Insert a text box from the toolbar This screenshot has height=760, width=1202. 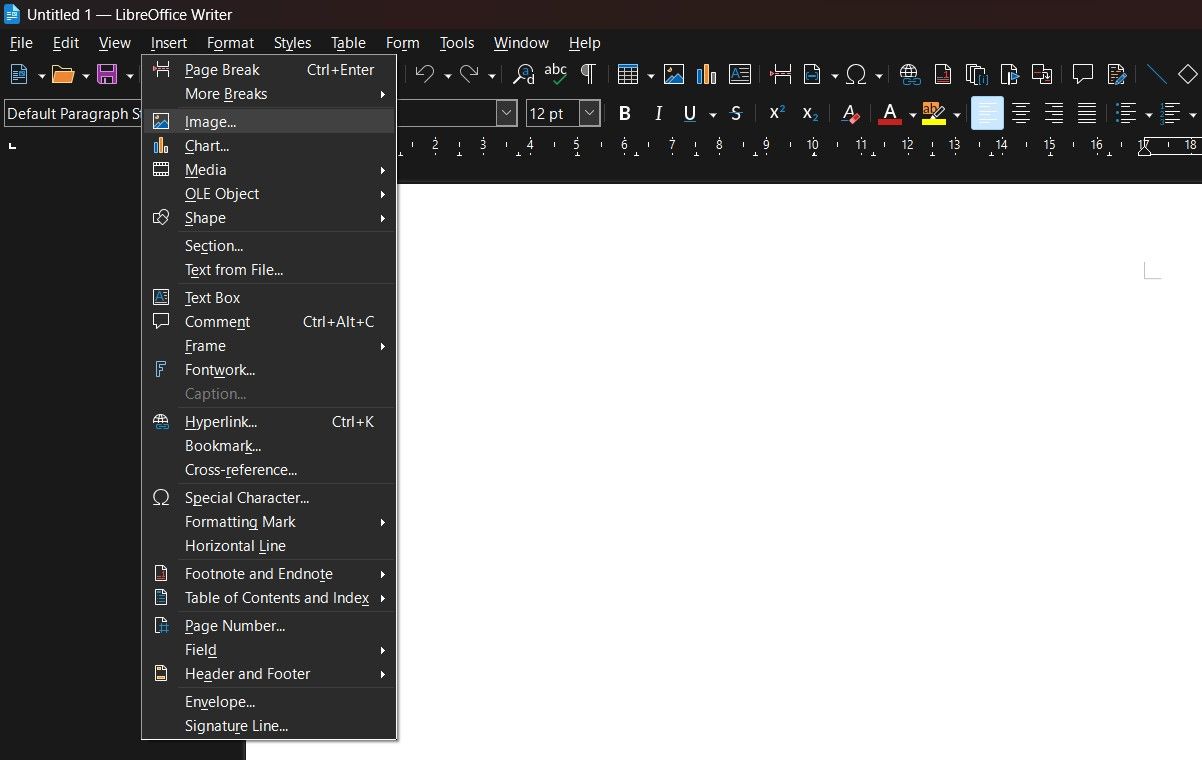[x=740, y=74]
